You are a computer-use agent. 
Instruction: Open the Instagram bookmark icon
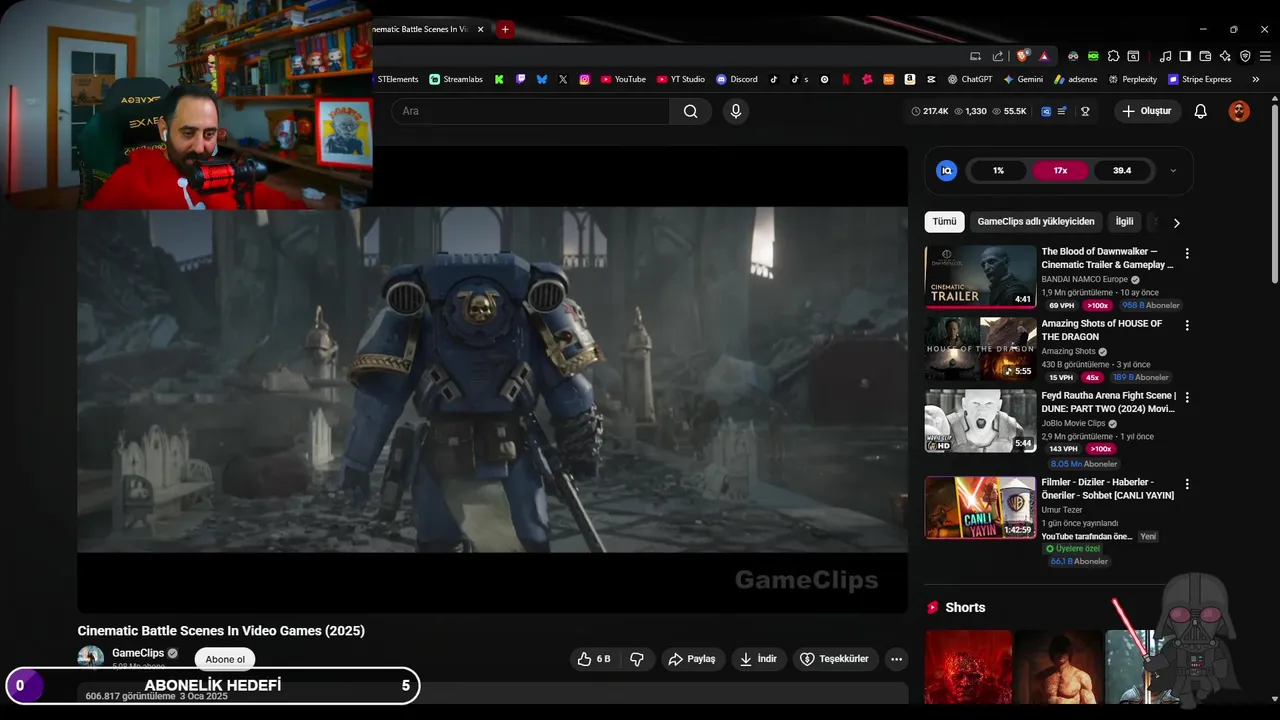[x=585, y=79]
